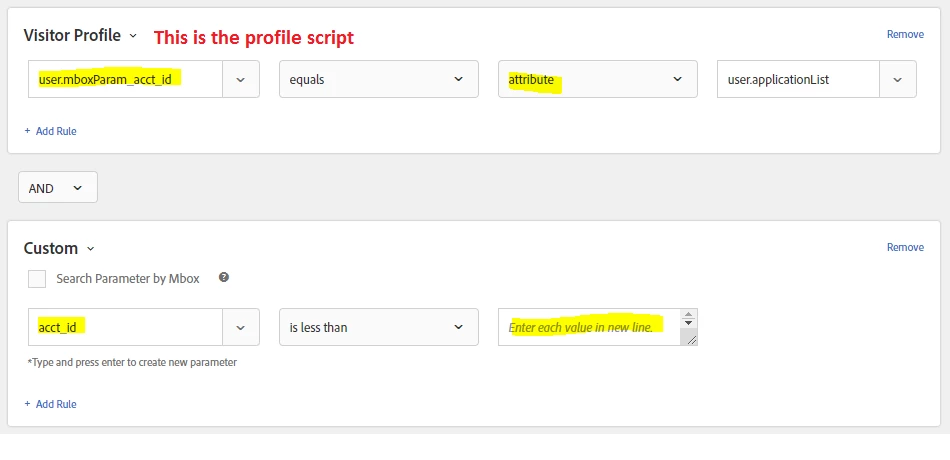Click the user.applicationList value field
This screenshot has height=460, width=950.
798,79
